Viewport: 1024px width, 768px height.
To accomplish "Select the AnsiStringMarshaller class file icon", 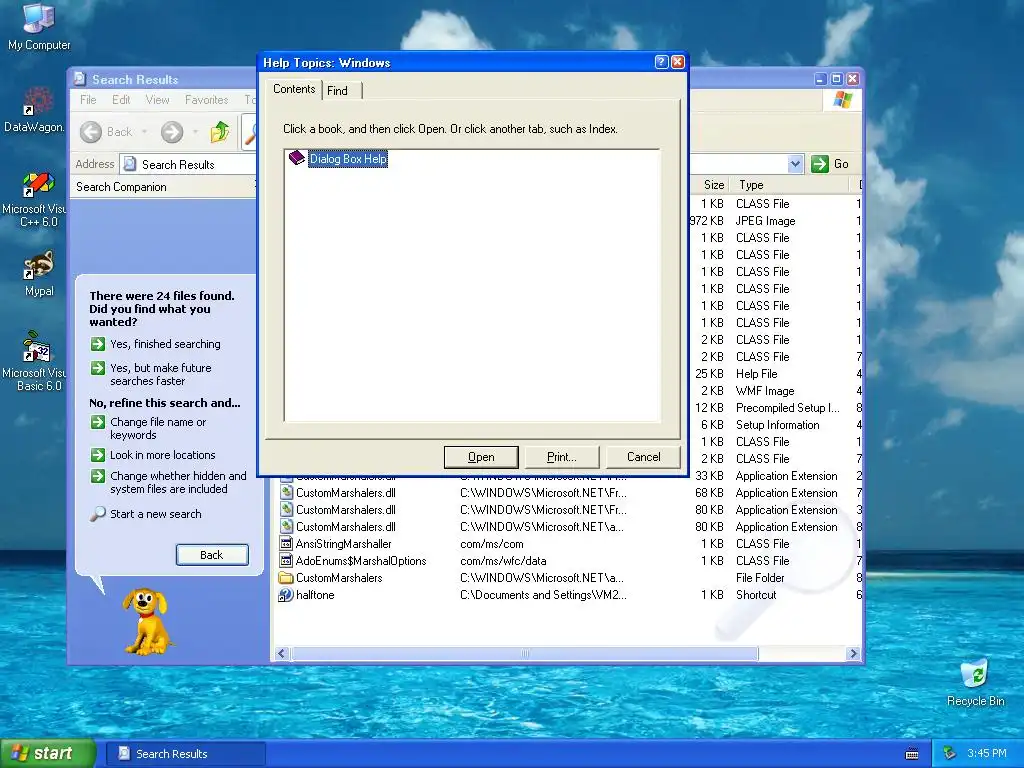I will 286,544.
